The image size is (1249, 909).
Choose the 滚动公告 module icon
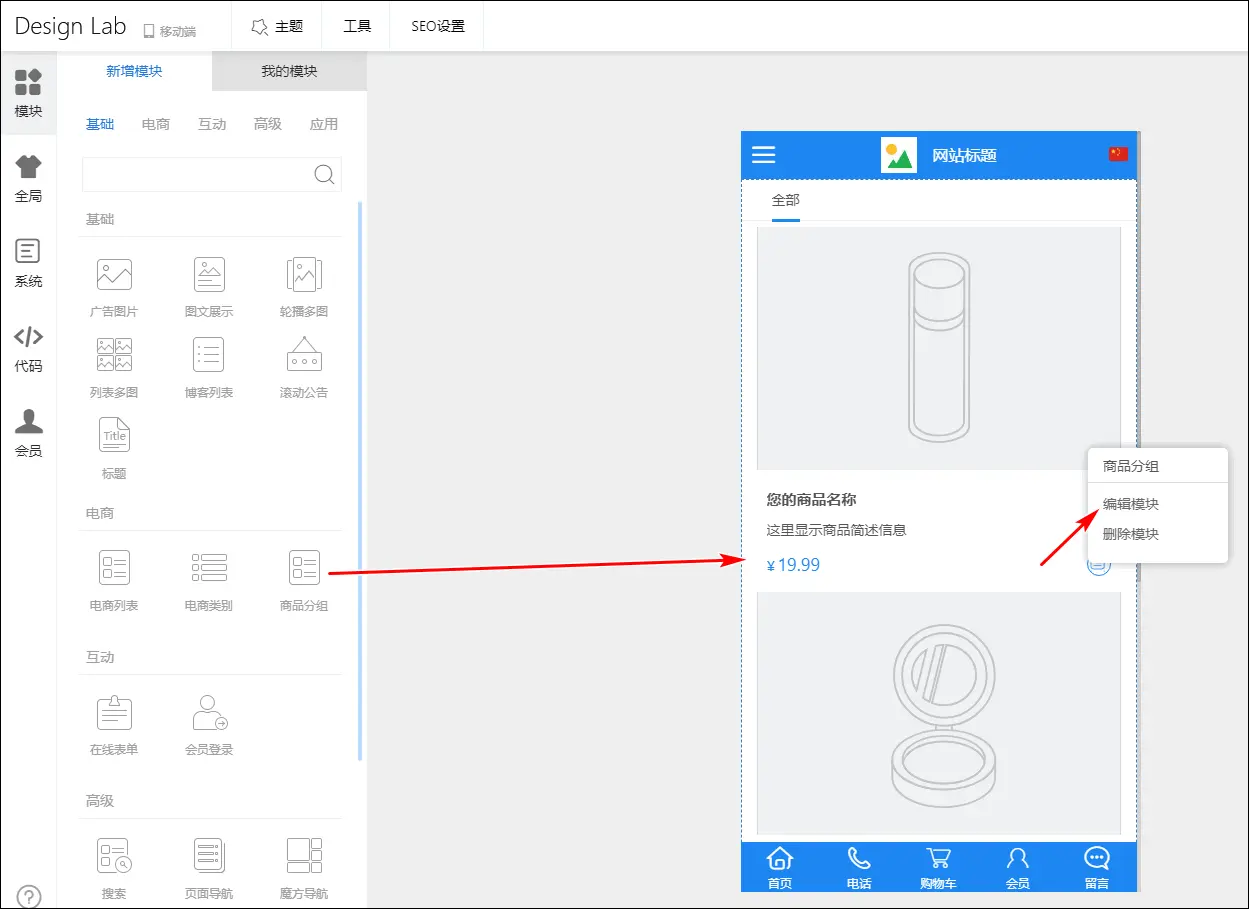304,357
